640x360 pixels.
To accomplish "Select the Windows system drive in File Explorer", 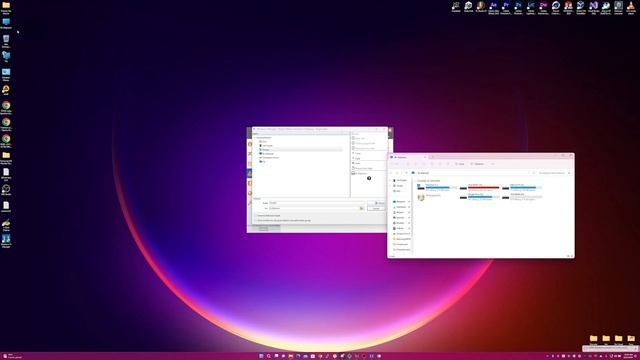I will 437,187.
